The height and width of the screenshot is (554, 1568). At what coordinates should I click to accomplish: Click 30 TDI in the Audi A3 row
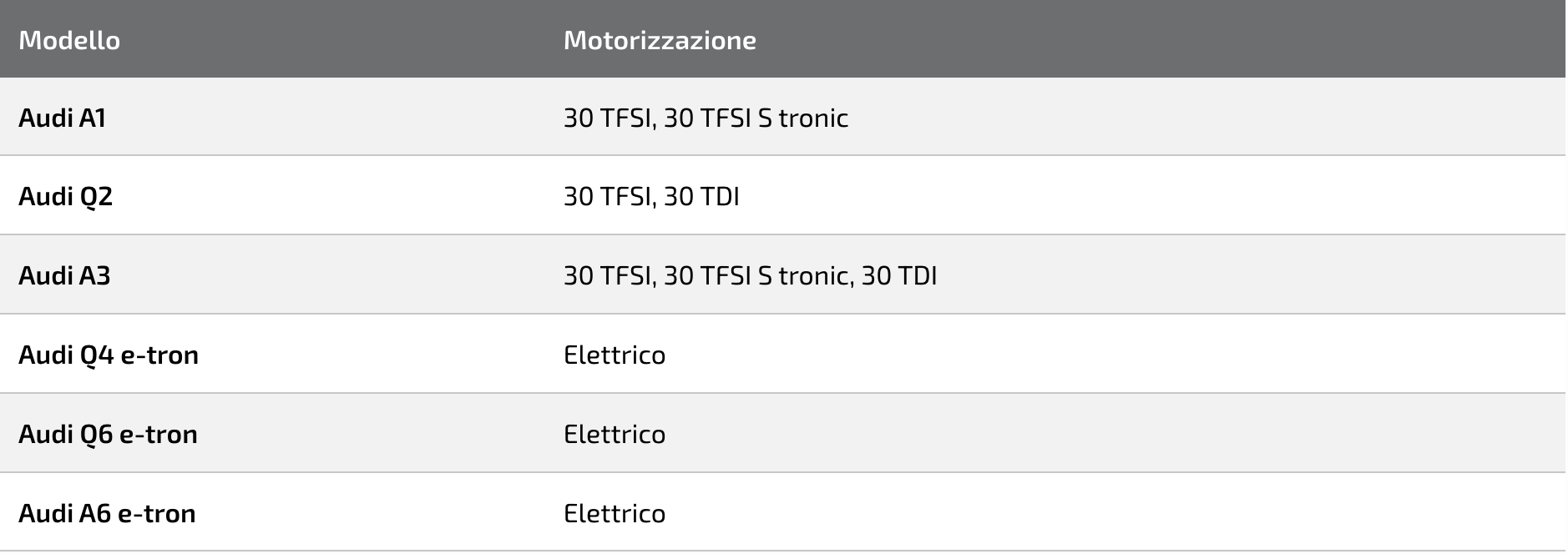click(899, 275)
